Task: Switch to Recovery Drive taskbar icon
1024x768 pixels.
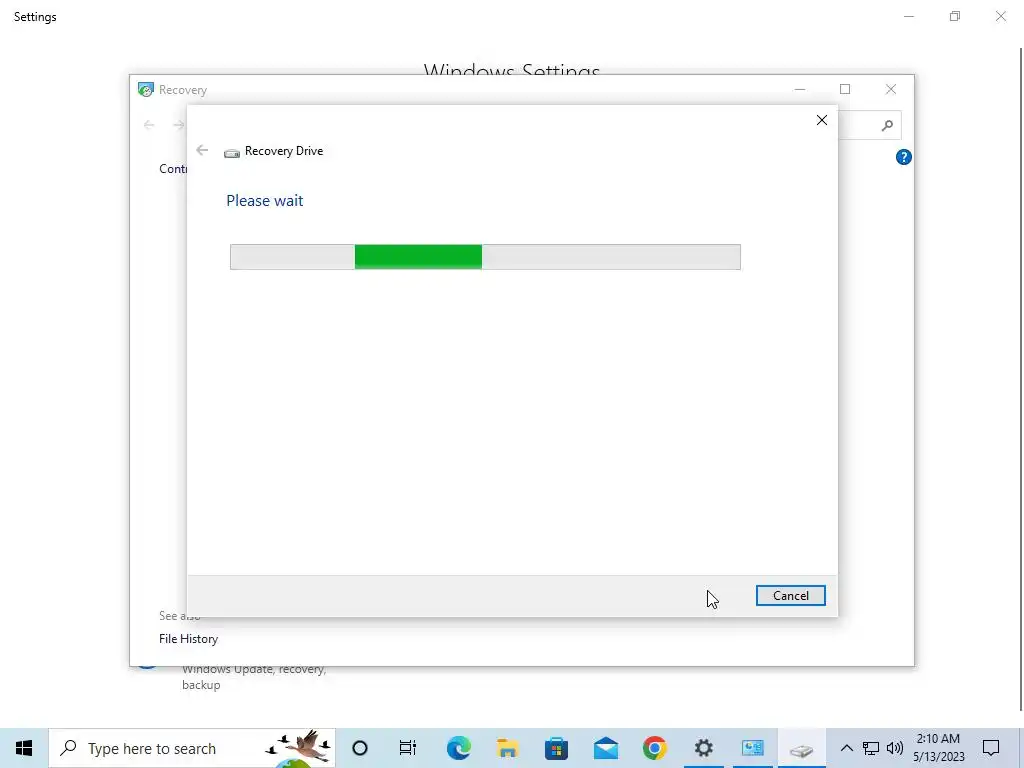Action: click(801, 750)
